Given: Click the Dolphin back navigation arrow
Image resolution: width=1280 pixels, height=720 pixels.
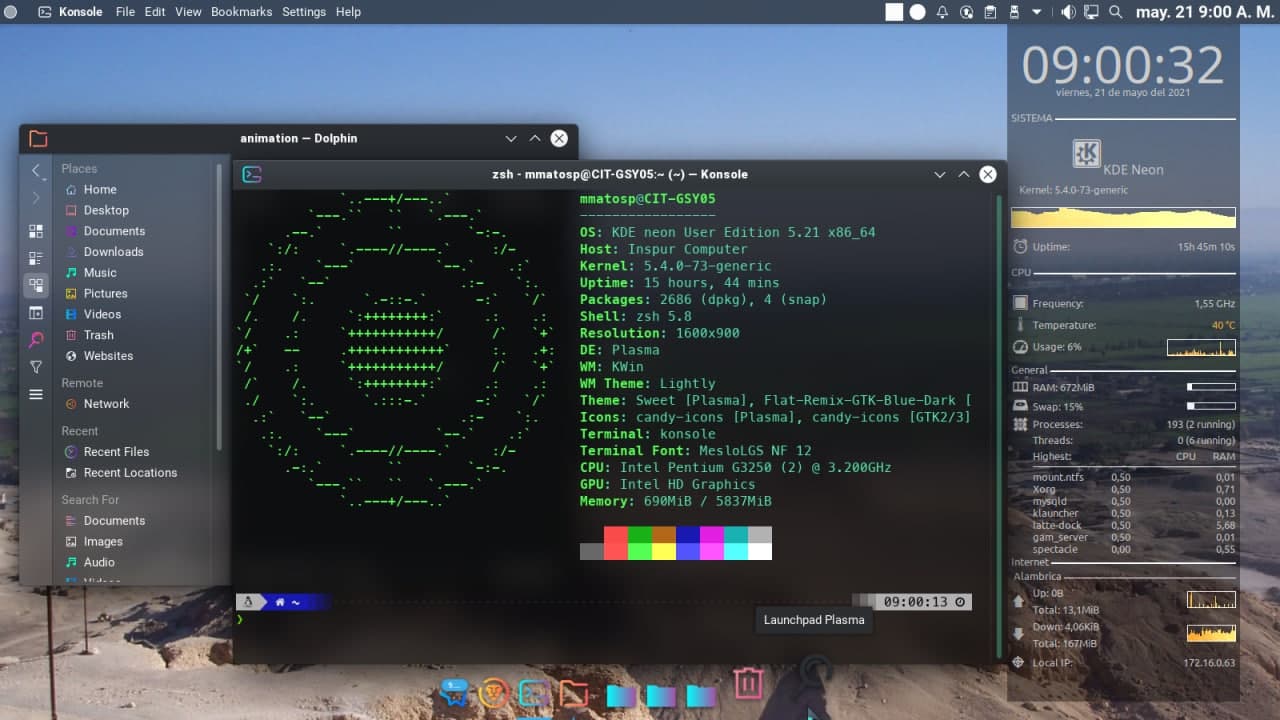Looking at the screenshot, I should (36, 171).
